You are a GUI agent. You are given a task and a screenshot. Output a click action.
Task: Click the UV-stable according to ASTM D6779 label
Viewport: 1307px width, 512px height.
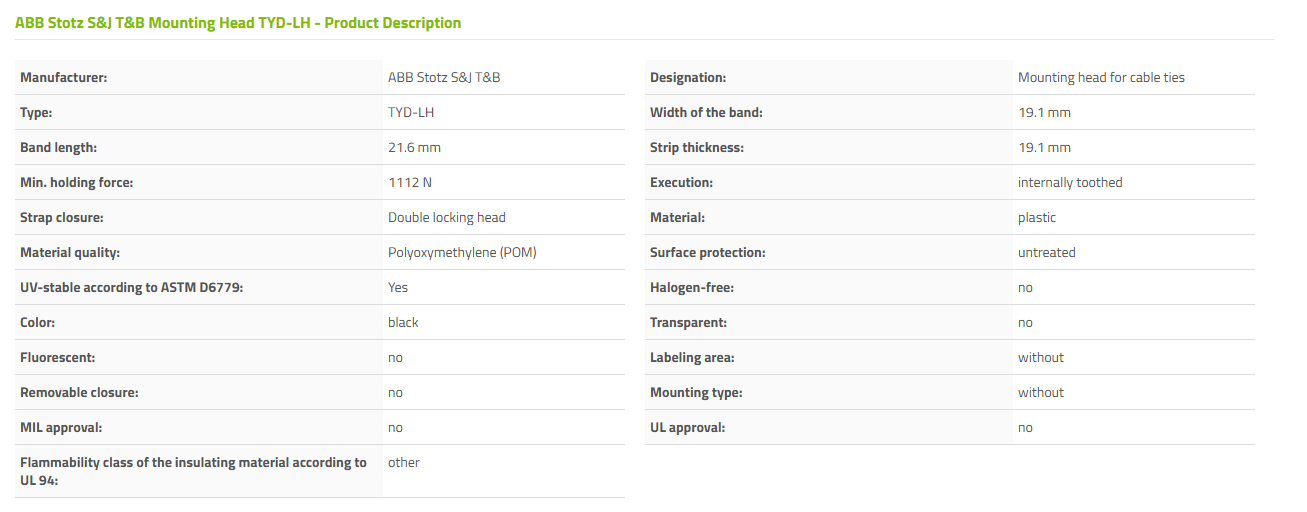coord(132,287)
